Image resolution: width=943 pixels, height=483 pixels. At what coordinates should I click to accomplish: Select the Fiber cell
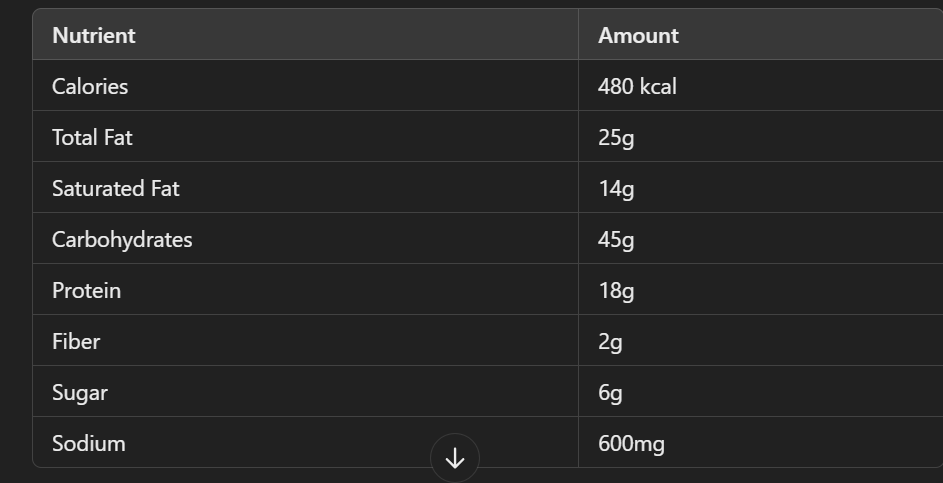coord(76,342)
